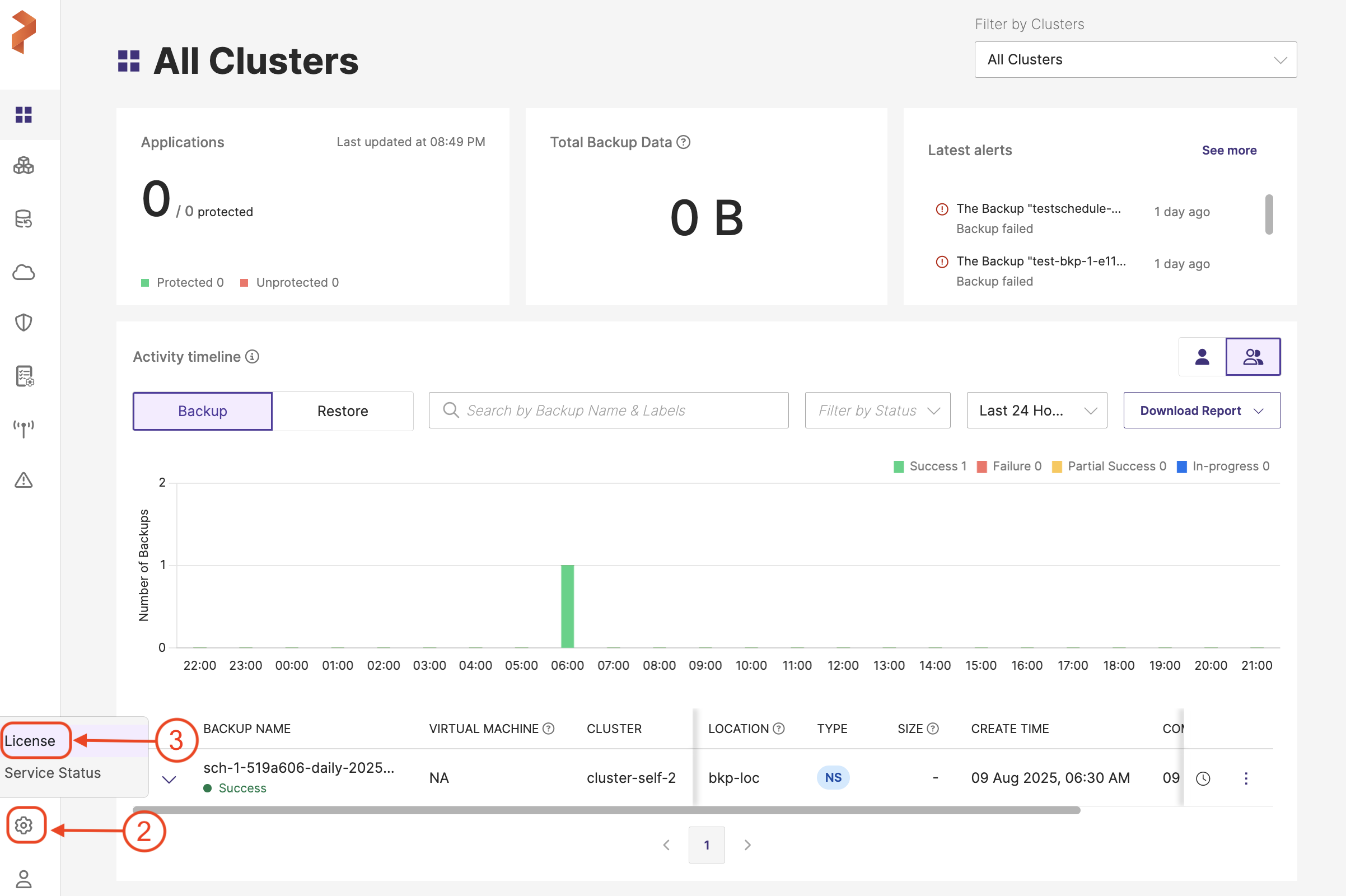Image resolution: width=1346 pixels, height=896 pixels.
Task: Select License from the settings menu
Action: [30, 740]
